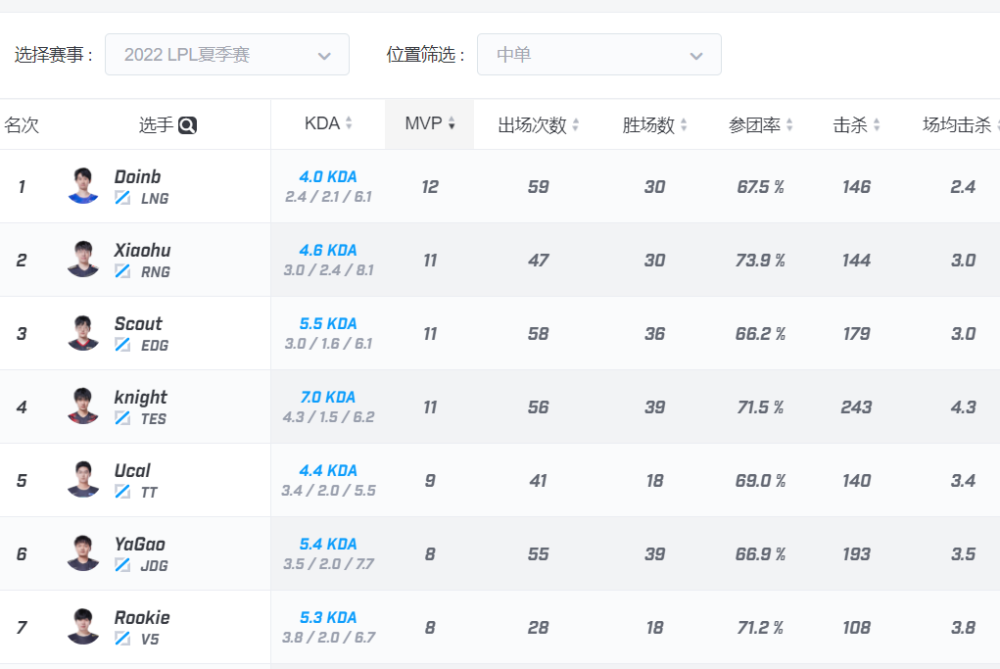Screen dimensions: 1000x669
Task: Click the RNG team icon
Action: pyautogui.click(x=122, y=272)
